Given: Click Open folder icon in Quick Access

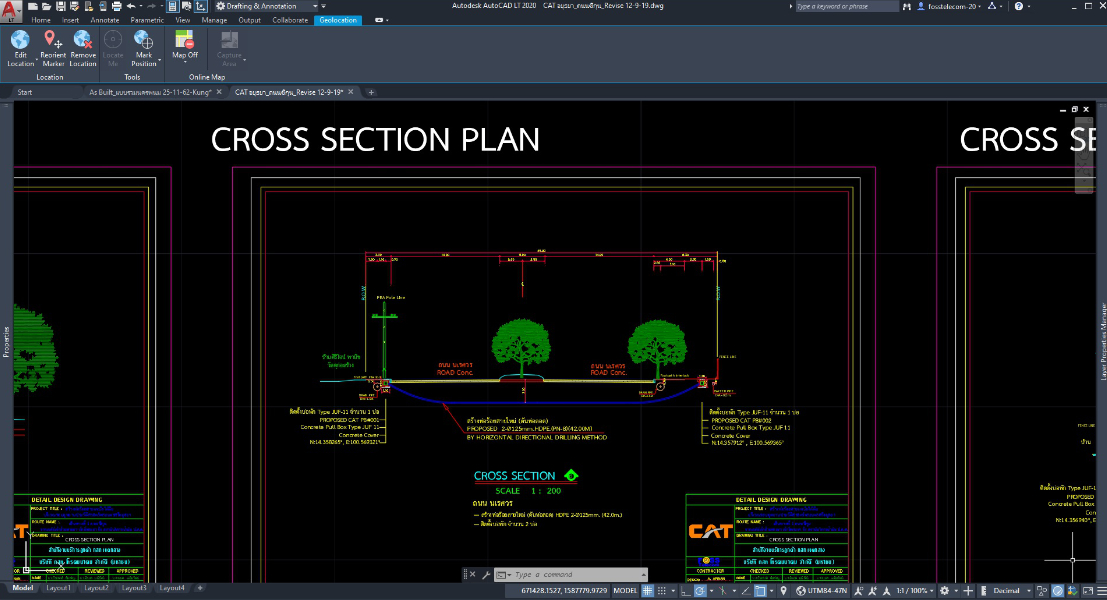Looking at the screenshot, I should pyautogui.click(x=47, y=6).
